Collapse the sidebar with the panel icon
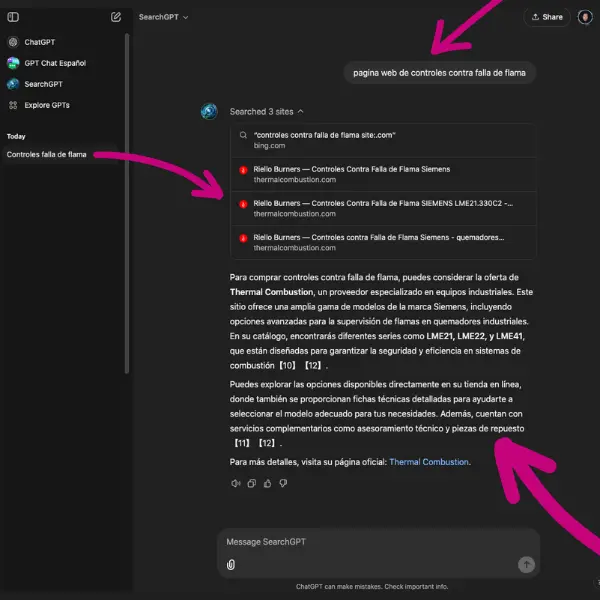This screenshot has width=600, height=600. [13, 17]
